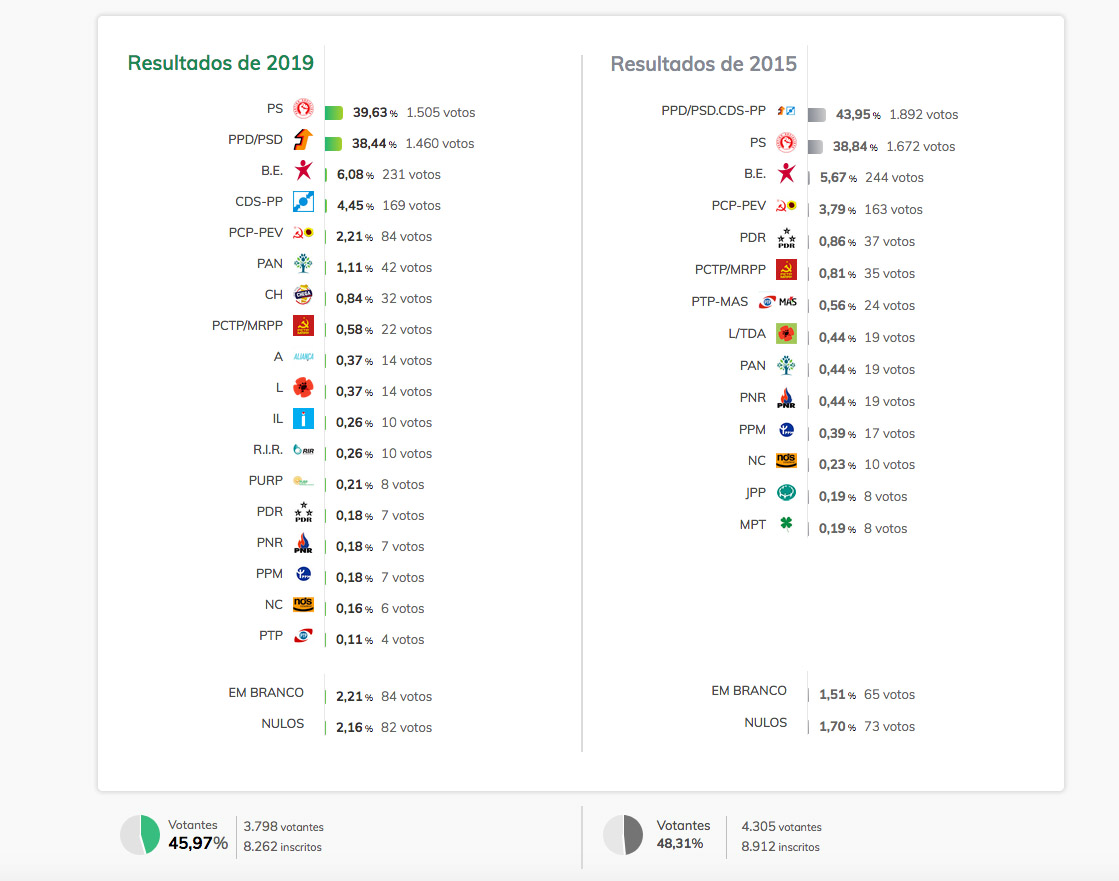Click the PCTP/MRPP red logo in 2015 results
This screenshot has width=1119, height=881.
(786, 270)
